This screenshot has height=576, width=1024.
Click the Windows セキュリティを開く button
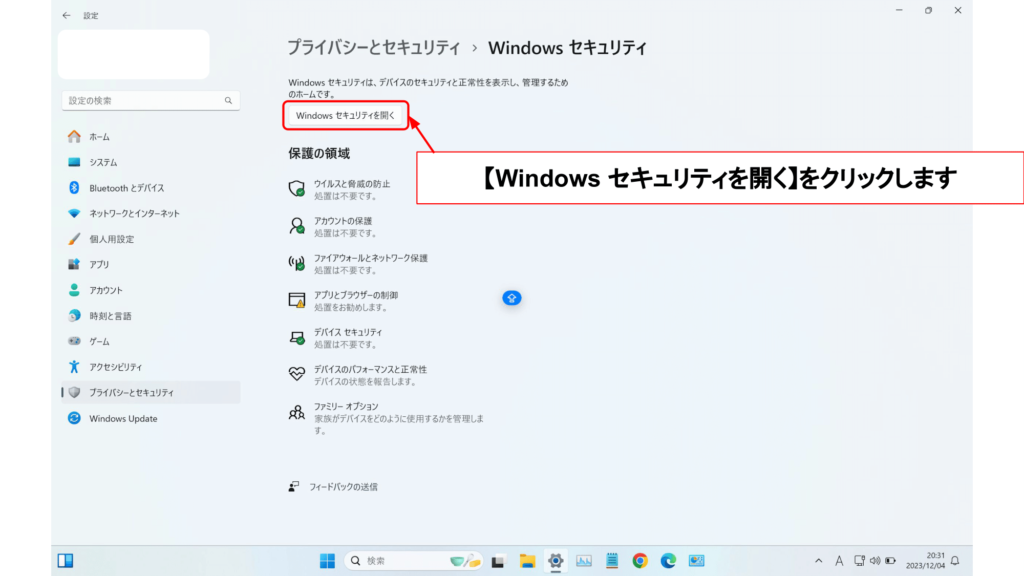pyautogui.click(x=346, y=116)
